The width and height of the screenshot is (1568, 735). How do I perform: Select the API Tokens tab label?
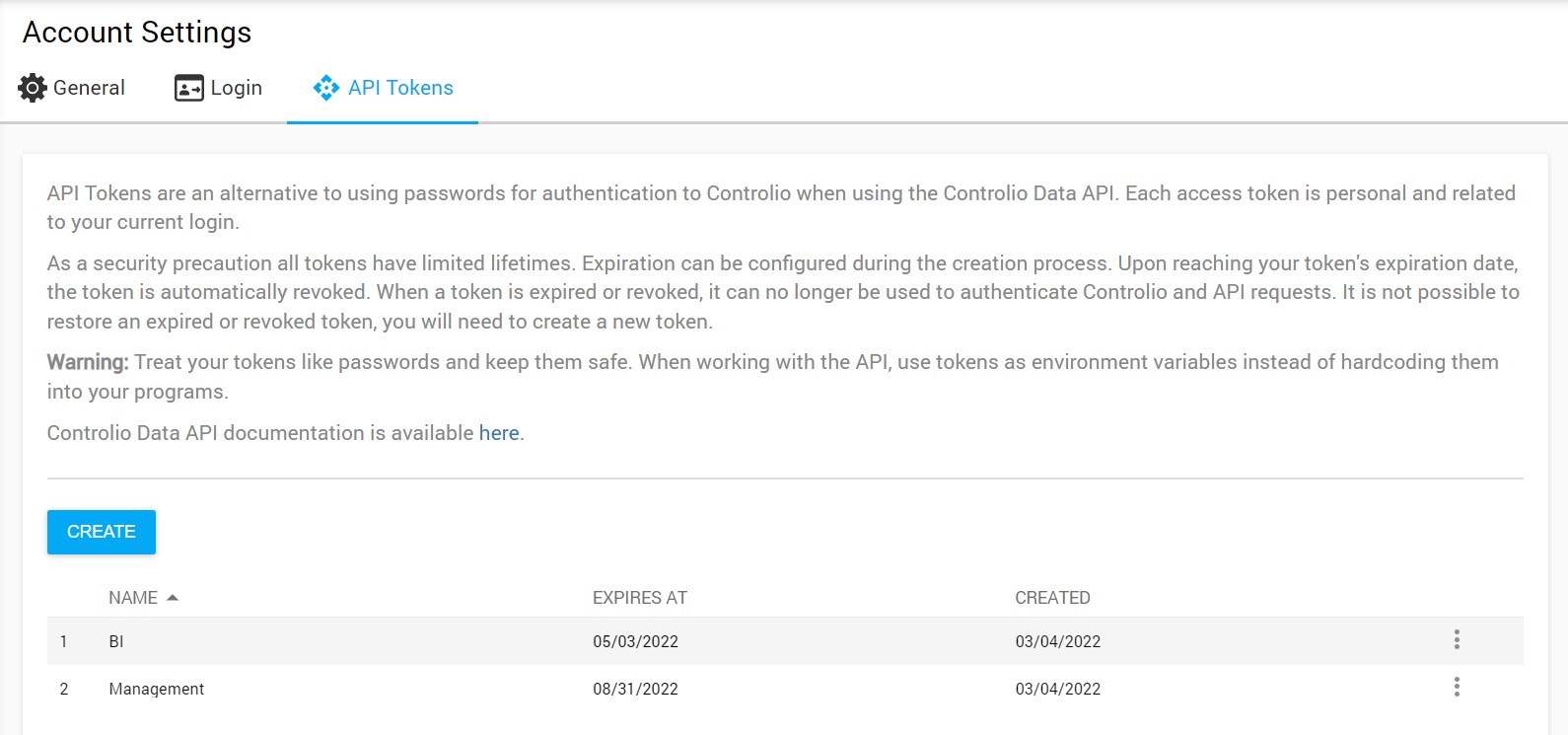pyautogui.click(x=400, y=88)
